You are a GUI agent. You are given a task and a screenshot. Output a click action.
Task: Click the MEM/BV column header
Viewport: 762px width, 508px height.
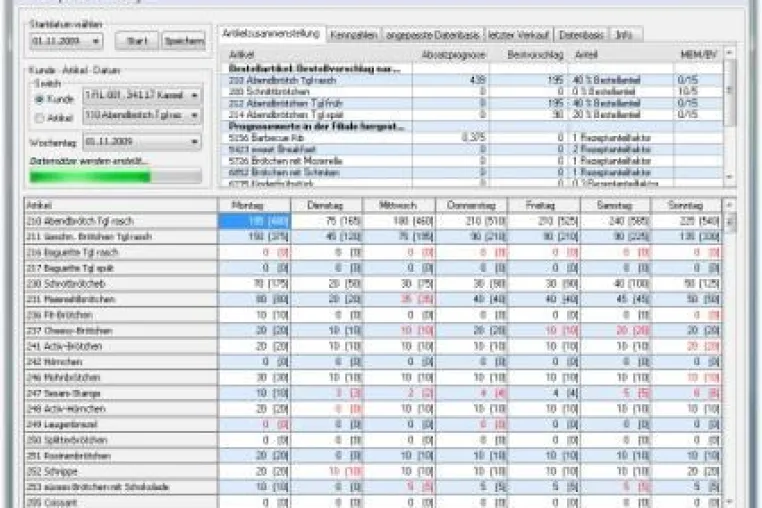click(698, 55)
